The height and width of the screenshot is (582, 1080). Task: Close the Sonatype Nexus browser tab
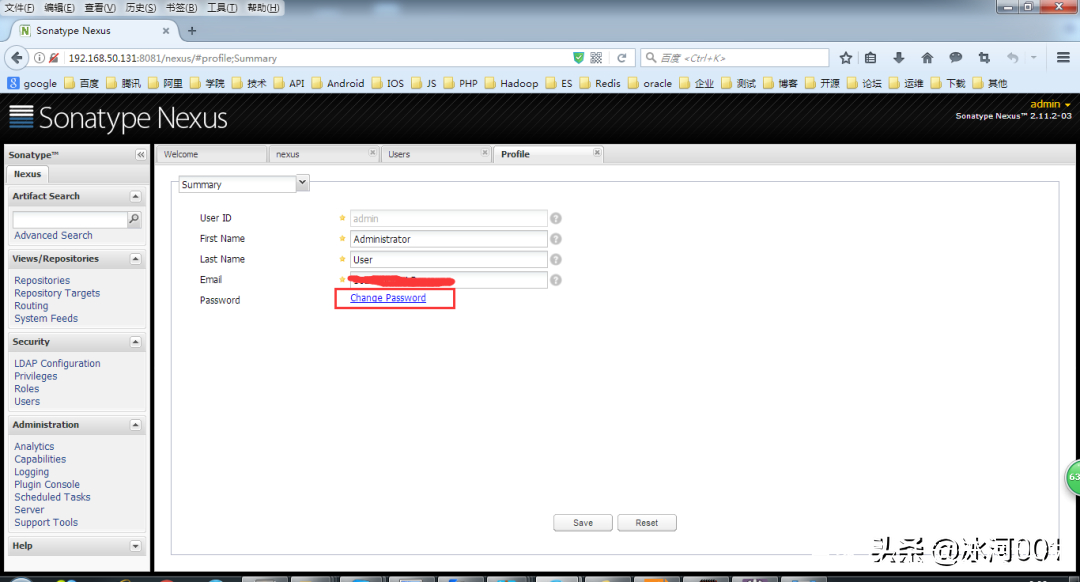[x=166, y=31]
